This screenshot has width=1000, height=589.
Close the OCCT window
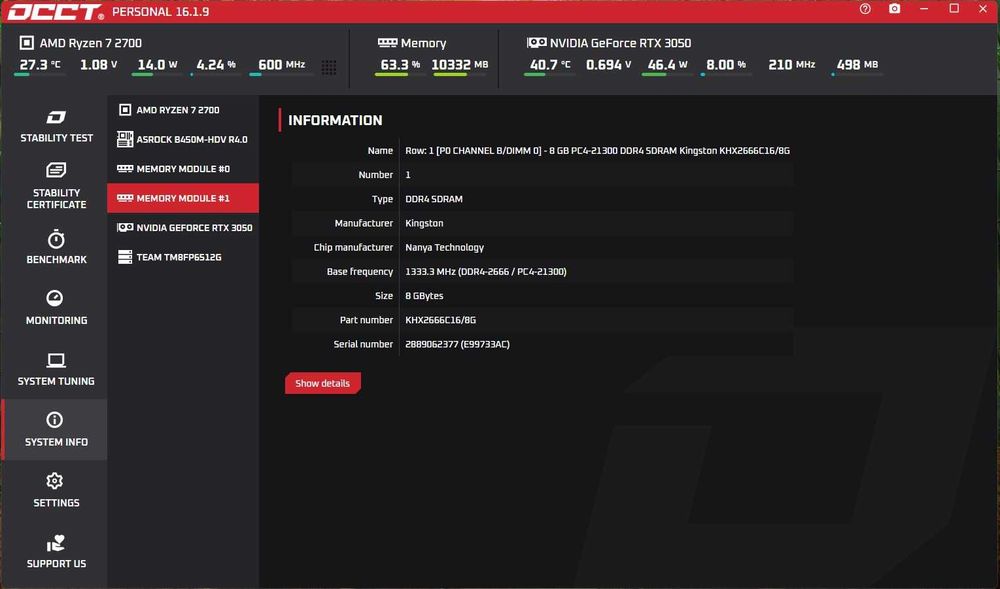pyautogui.click(x=983, y=9)
